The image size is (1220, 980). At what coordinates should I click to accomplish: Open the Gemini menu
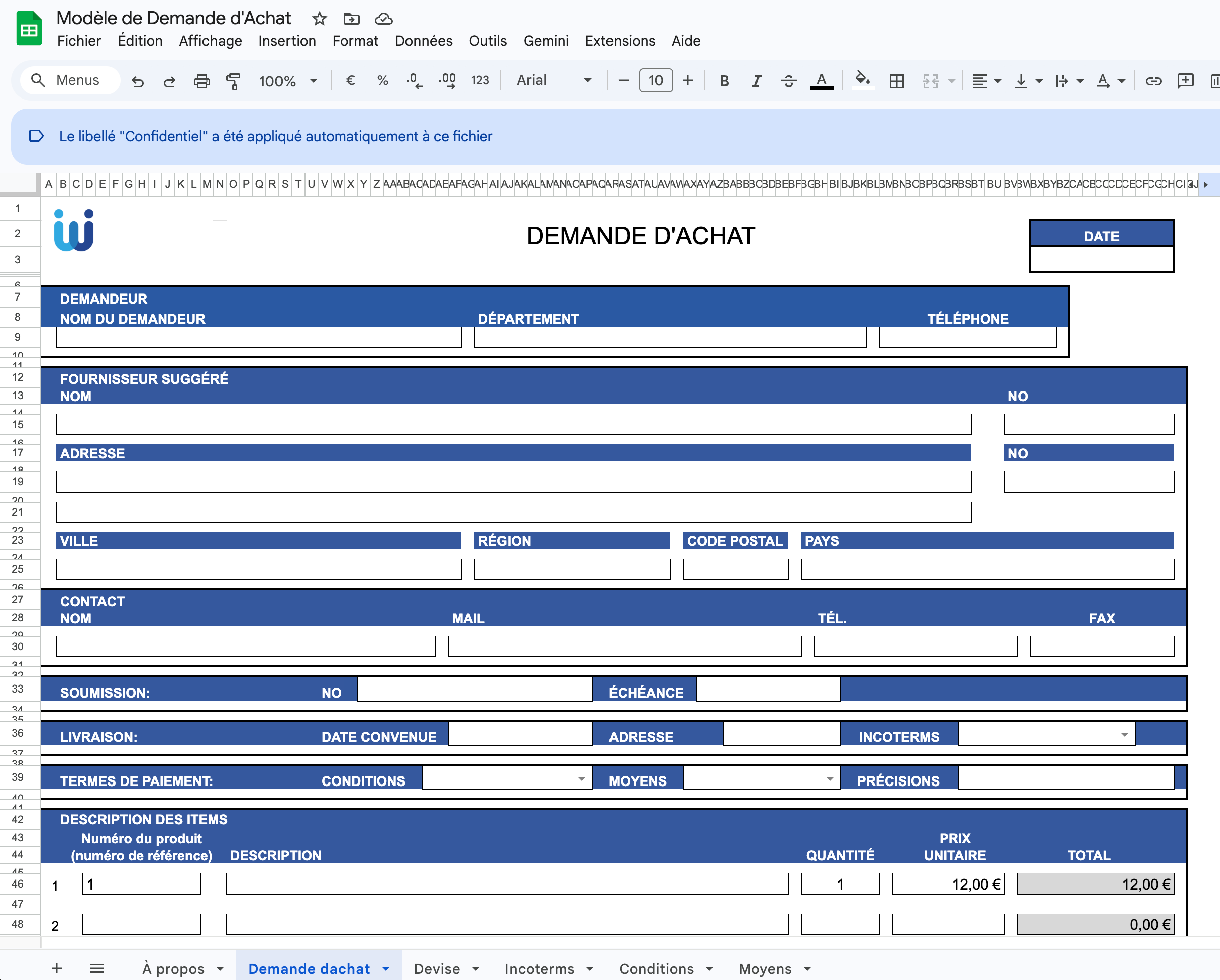546,41
